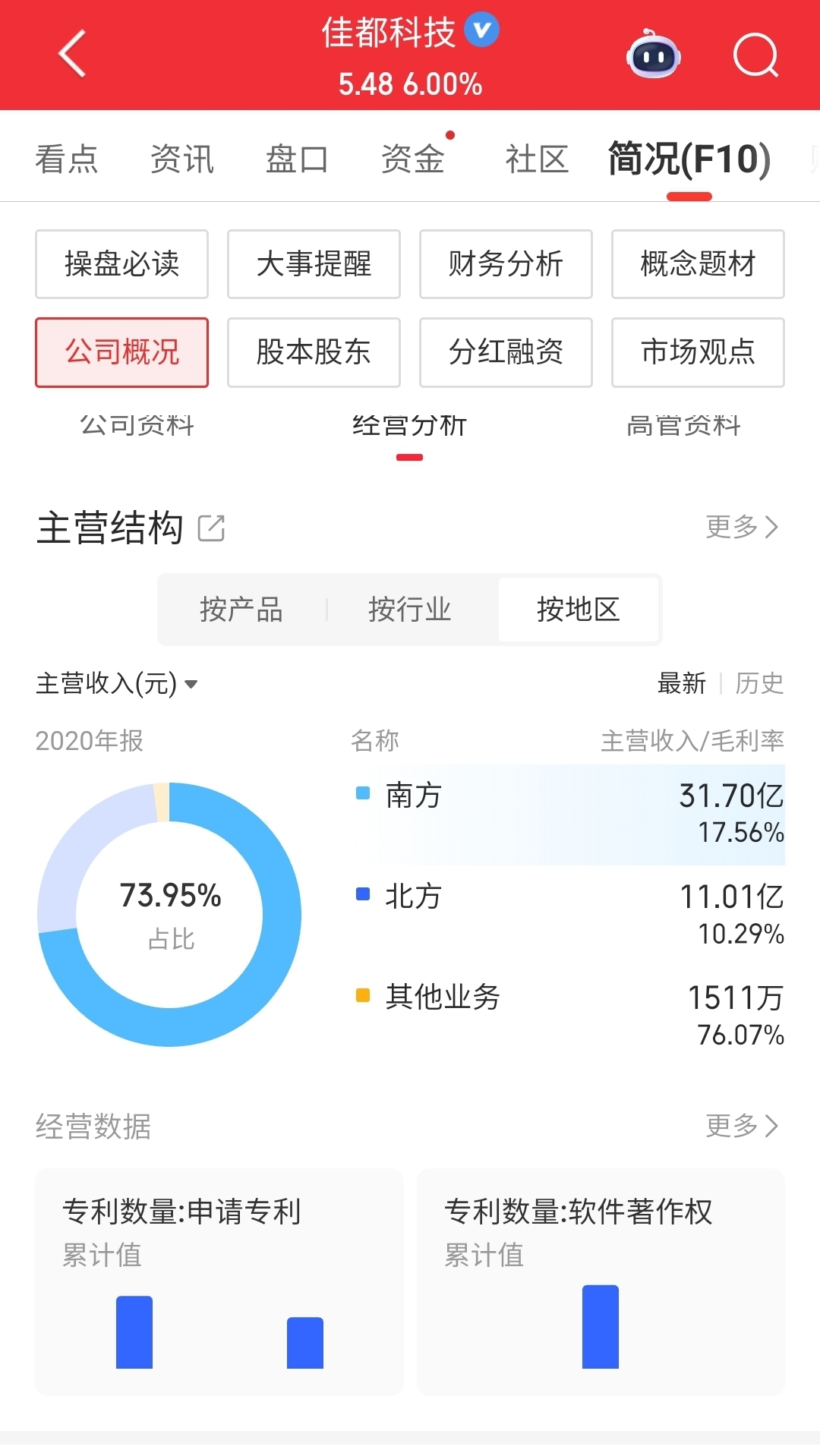Viewport: 820px width, 1456px height.
Task: Open the 专利数量:软件著作权 chart card
Action: (x=601, y=1282)
